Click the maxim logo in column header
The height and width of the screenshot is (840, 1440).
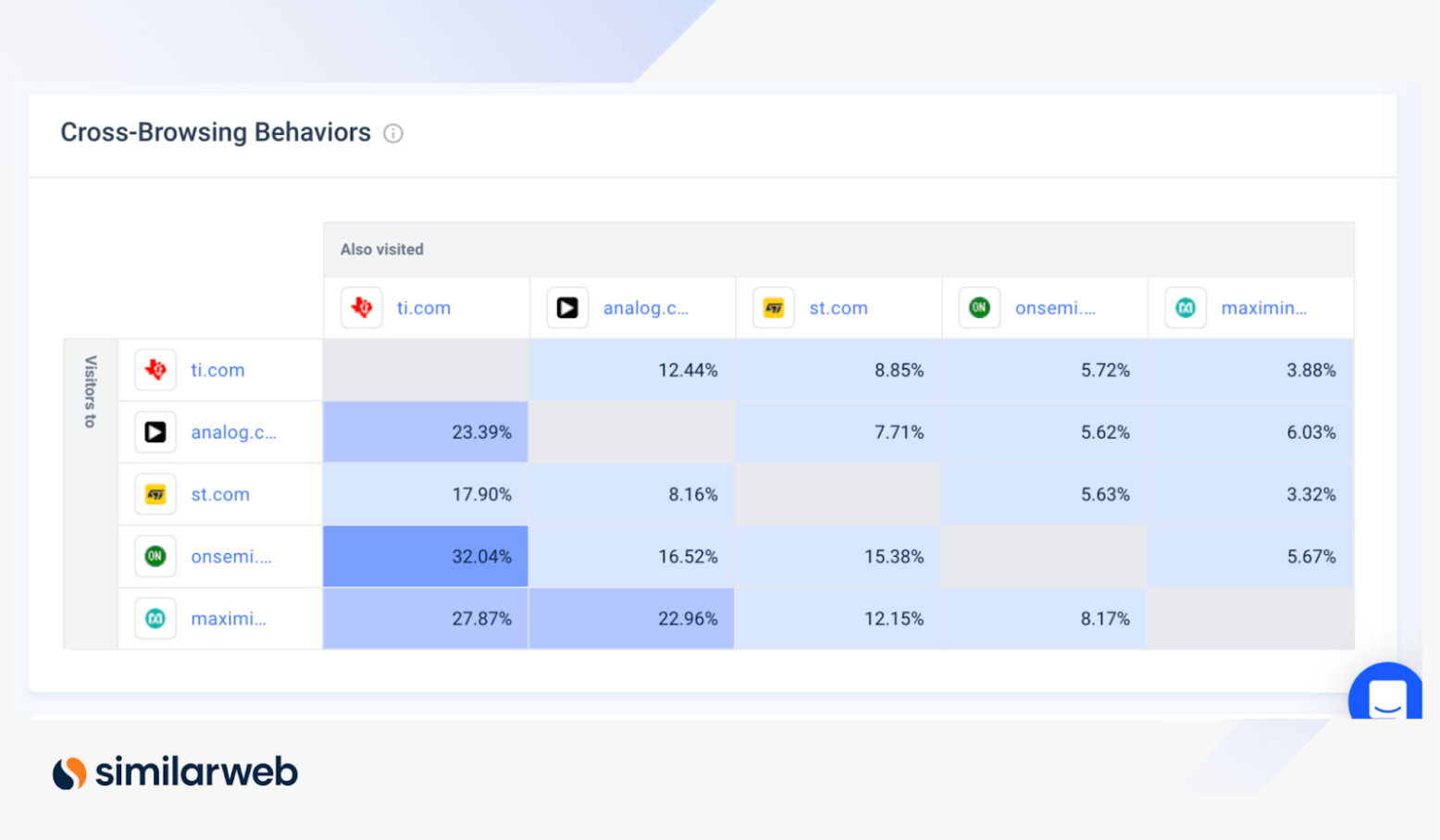[x=1186, y=308]
